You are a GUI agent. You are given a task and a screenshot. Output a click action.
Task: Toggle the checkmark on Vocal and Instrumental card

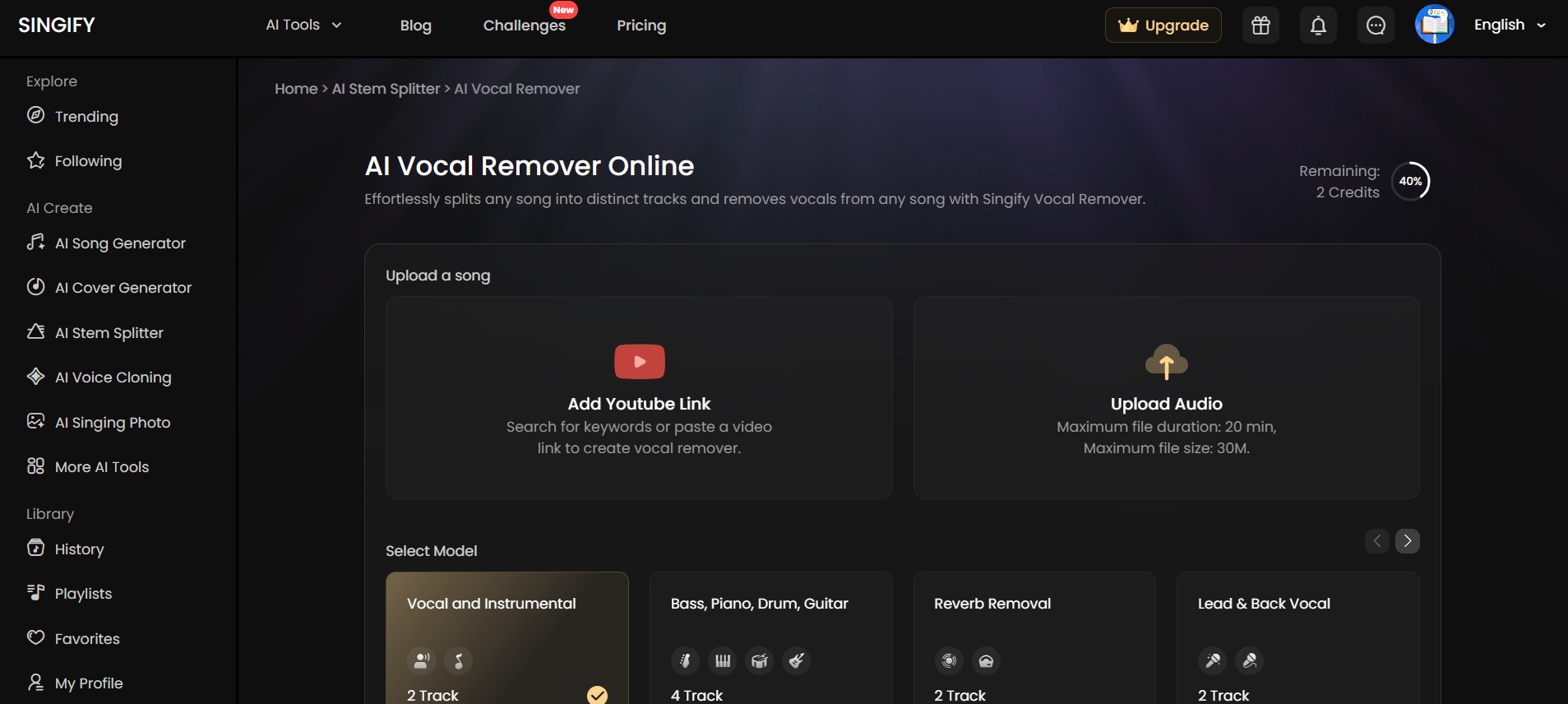click(x=598, y=695)
